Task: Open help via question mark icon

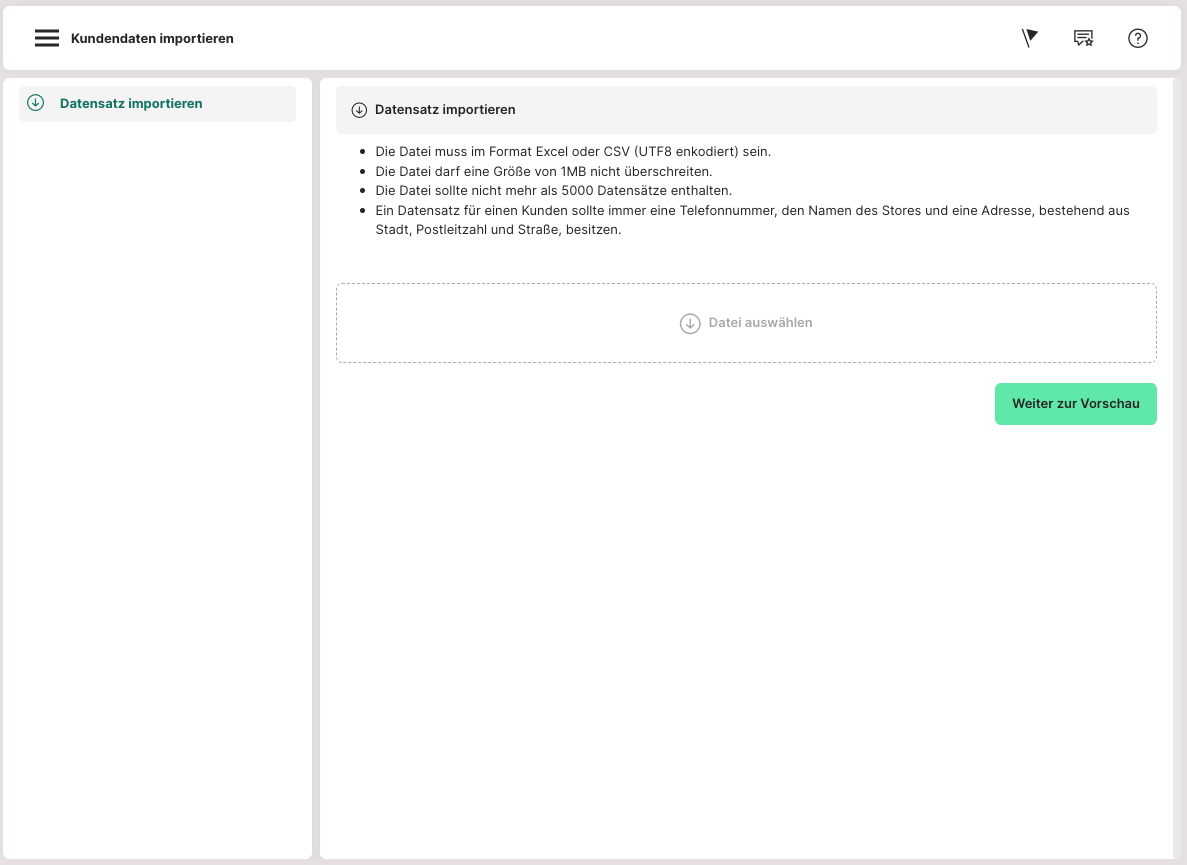Action: click(1137, 38)
